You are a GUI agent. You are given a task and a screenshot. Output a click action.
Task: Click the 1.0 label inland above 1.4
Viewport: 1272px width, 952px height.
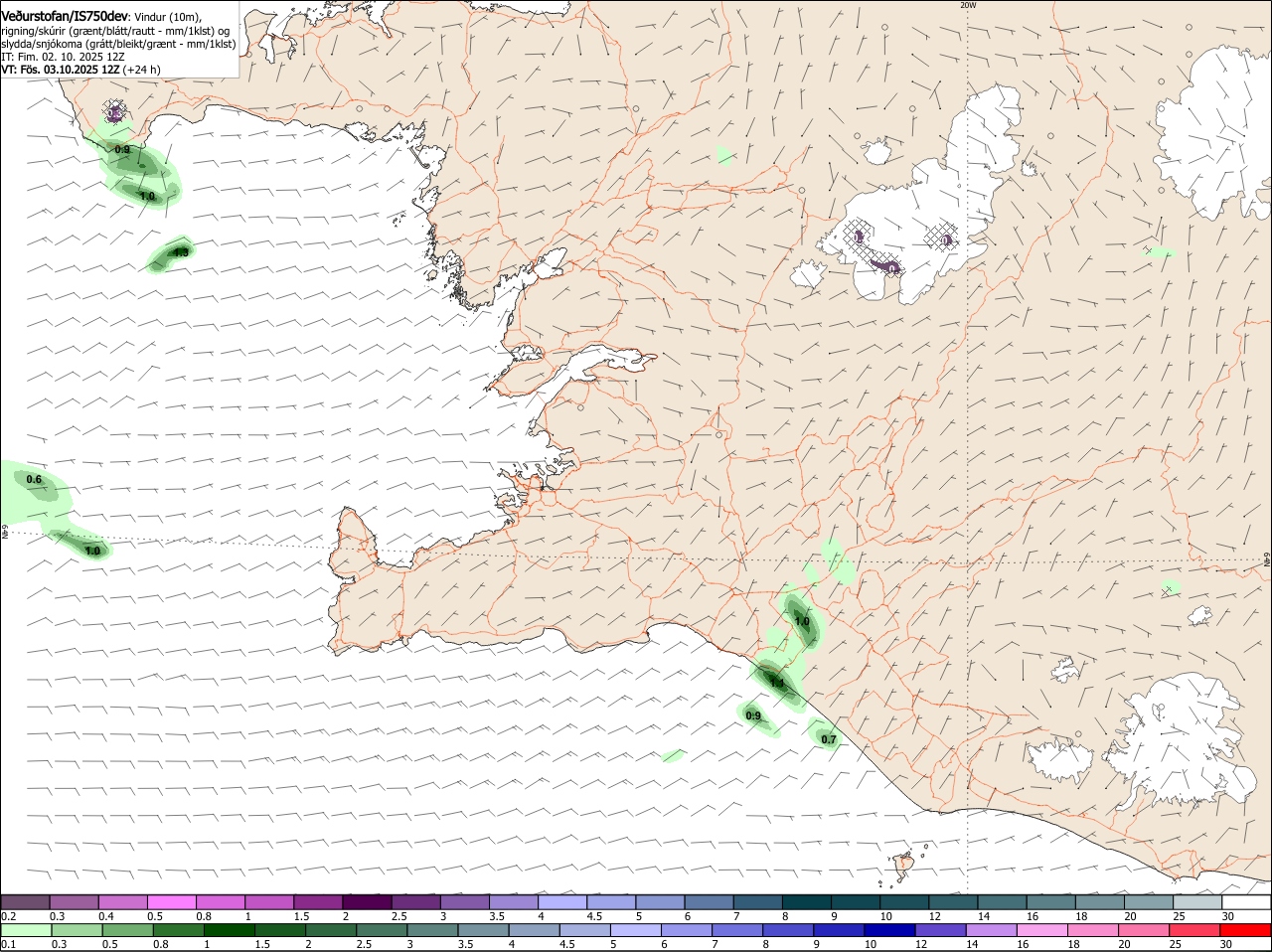pyautogui.click(x=802, y=621)
